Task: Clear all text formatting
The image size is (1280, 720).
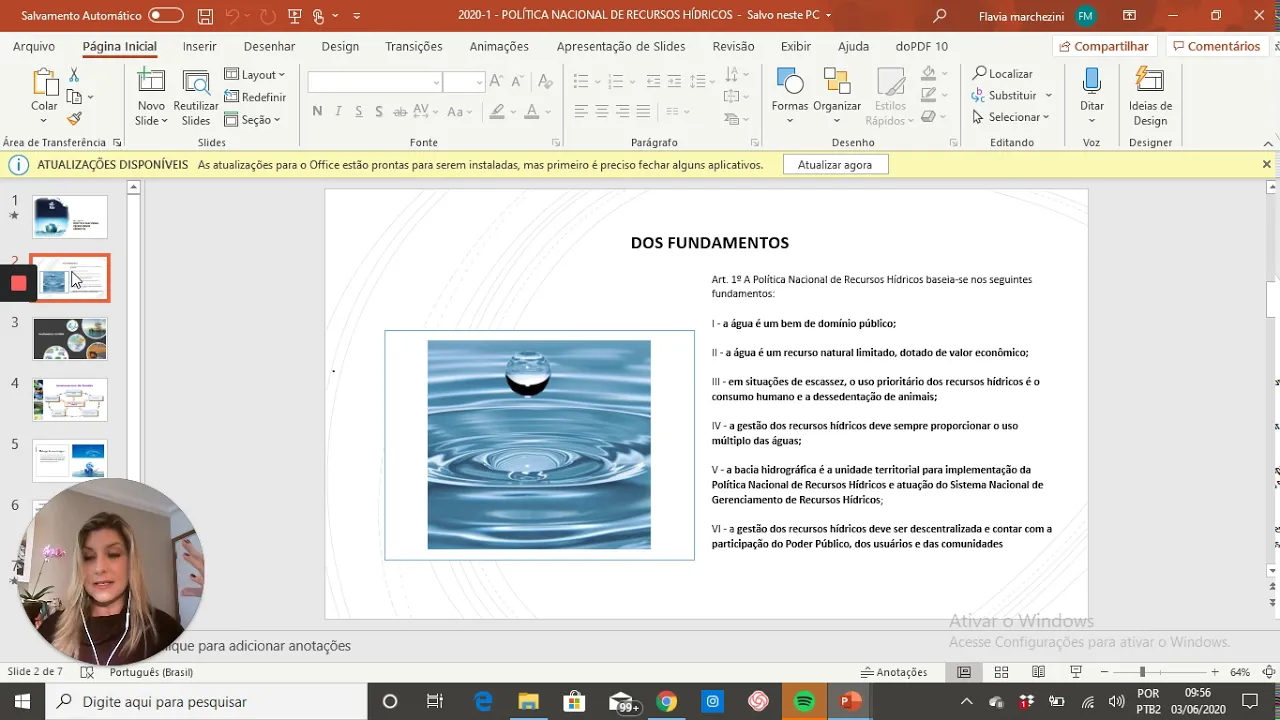Action: (x=545, y=82)
